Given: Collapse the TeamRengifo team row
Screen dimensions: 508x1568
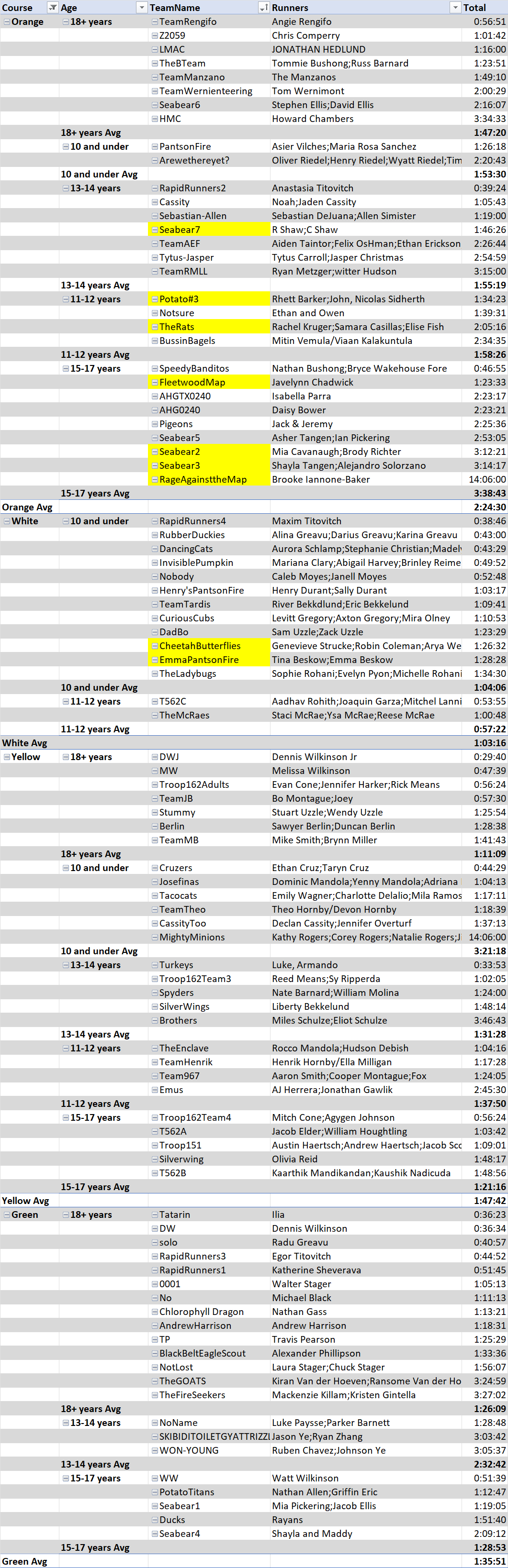Looking at the screenshot, I should (155, 22).
